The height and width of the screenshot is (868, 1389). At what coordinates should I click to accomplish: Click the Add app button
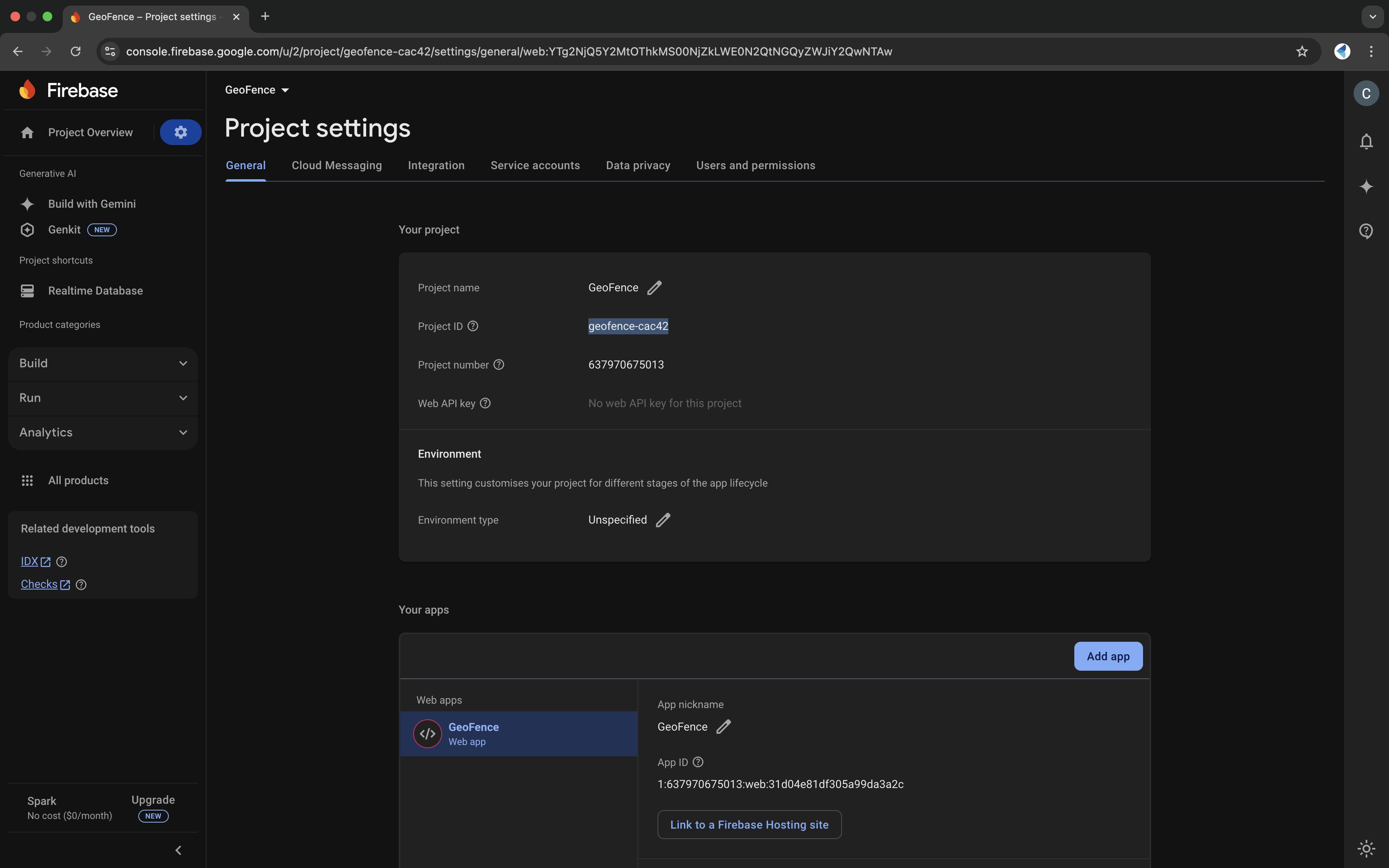pos(1107,655)
